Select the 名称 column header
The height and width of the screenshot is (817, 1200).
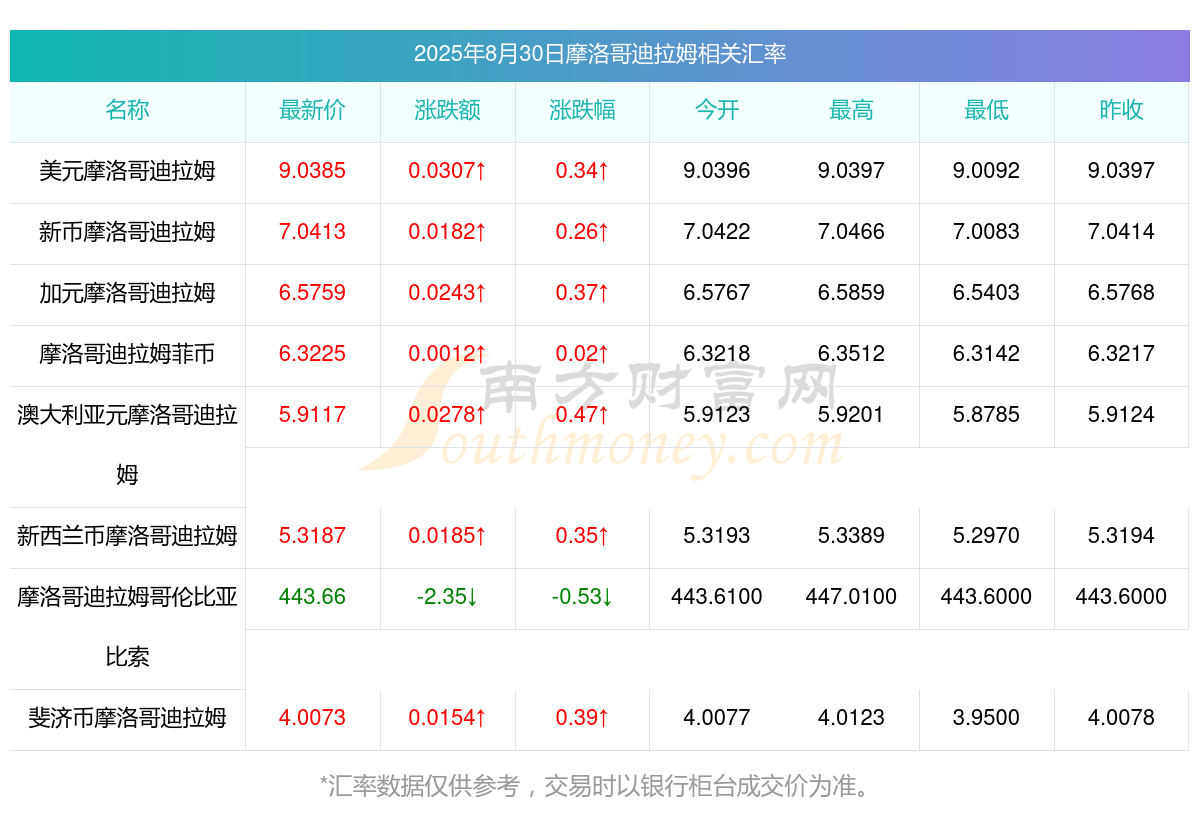[127, 110]
